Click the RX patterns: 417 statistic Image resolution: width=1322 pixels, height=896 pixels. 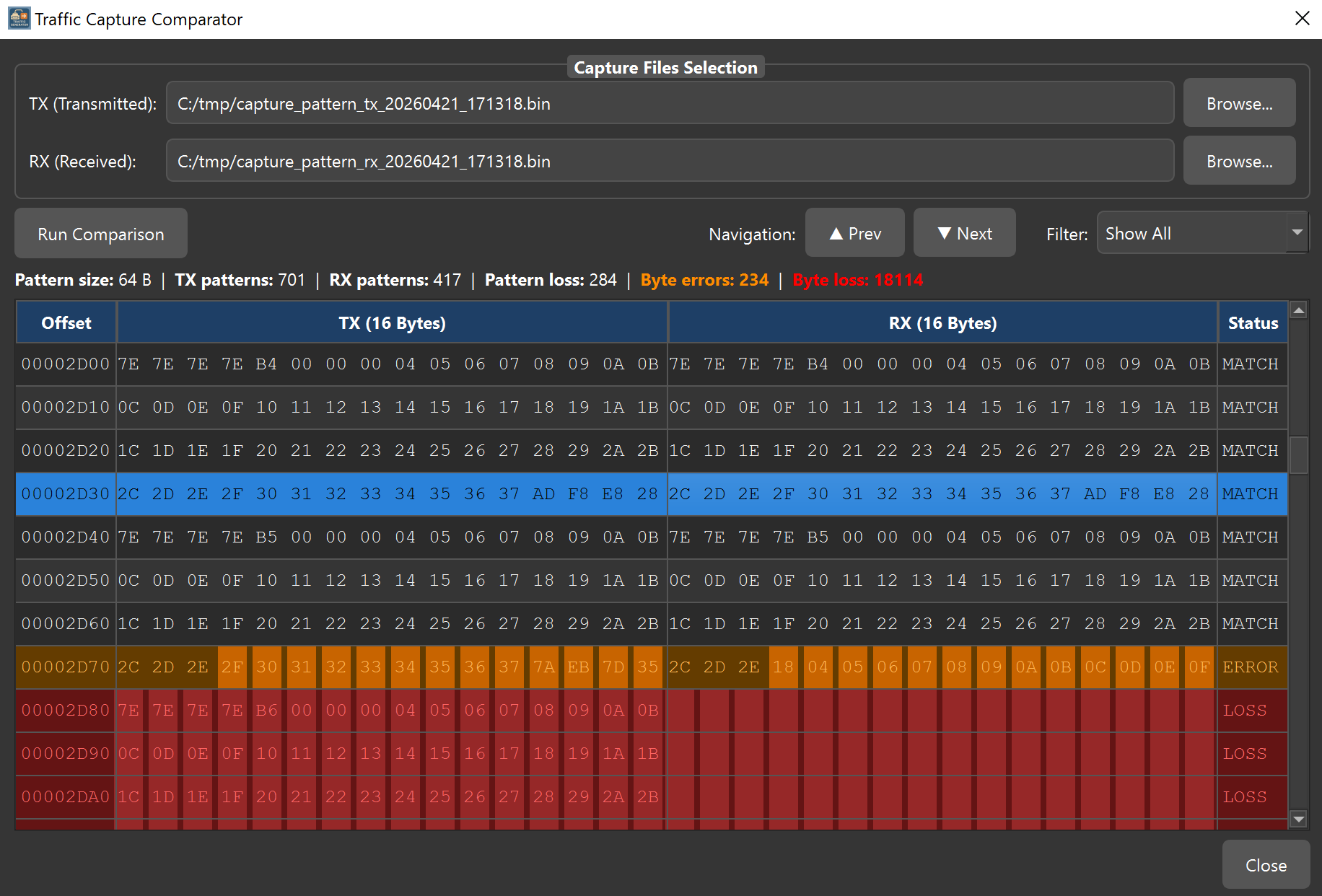(395, 280)
